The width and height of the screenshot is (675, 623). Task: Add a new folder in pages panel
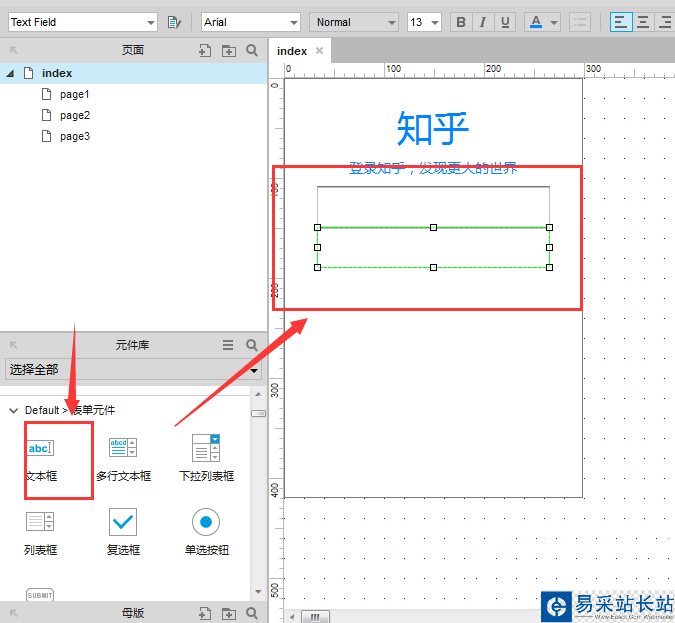(x=229, y=51)
